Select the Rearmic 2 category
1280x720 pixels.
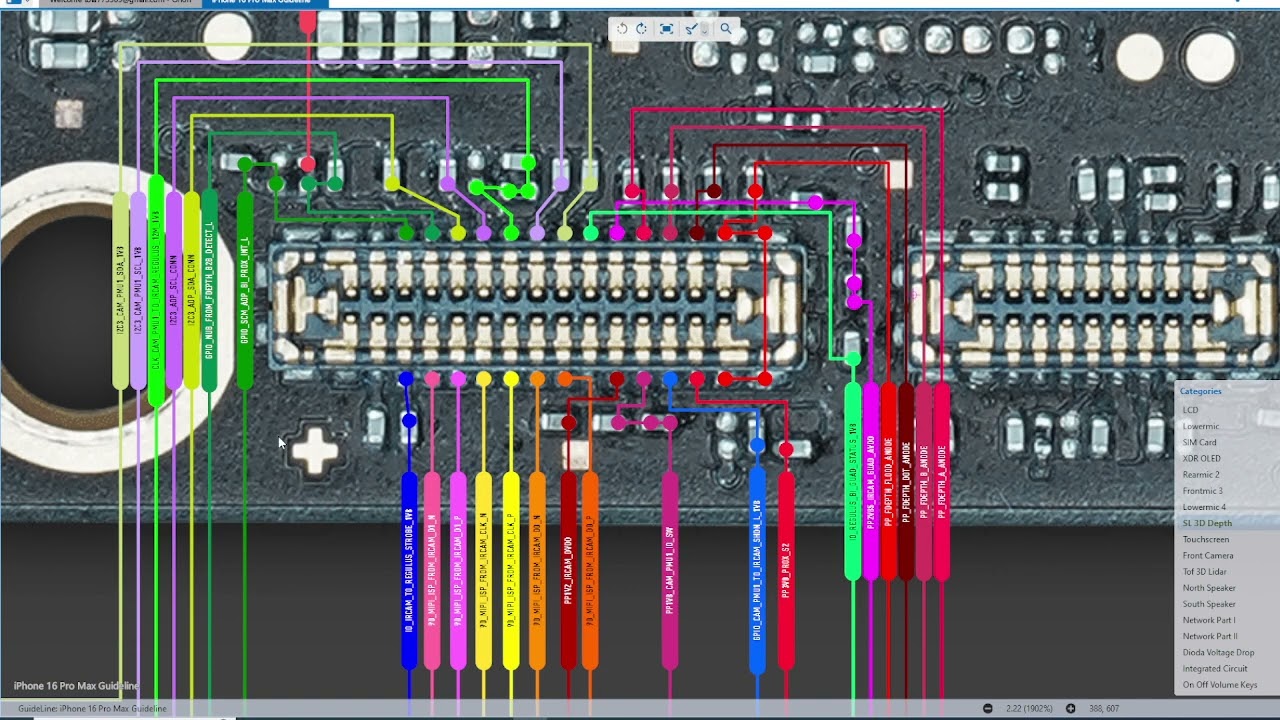(x=1201, y=475)
